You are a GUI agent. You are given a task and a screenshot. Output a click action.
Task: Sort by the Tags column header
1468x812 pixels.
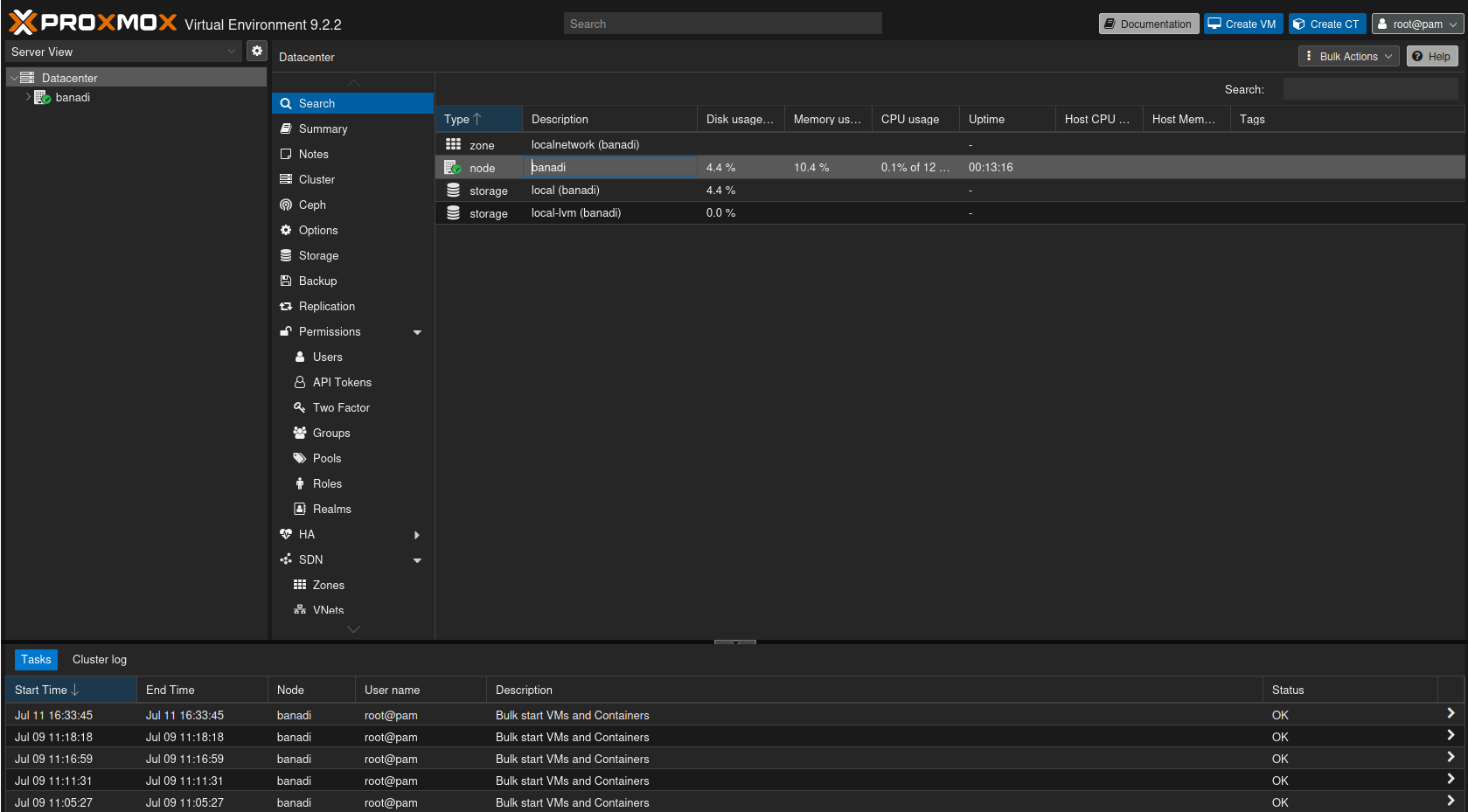tap(1346, 119)
